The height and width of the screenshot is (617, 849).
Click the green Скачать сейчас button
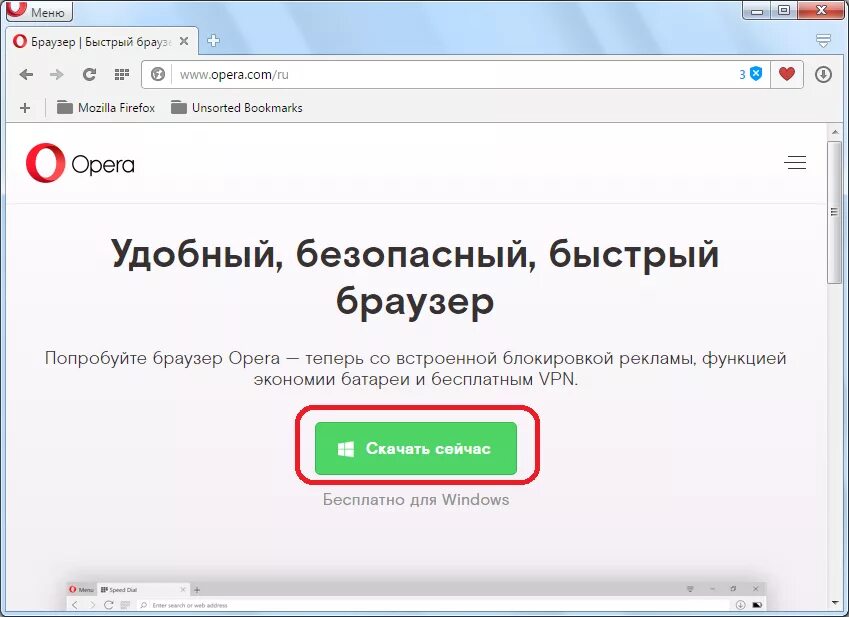click(x=416, y=448)
